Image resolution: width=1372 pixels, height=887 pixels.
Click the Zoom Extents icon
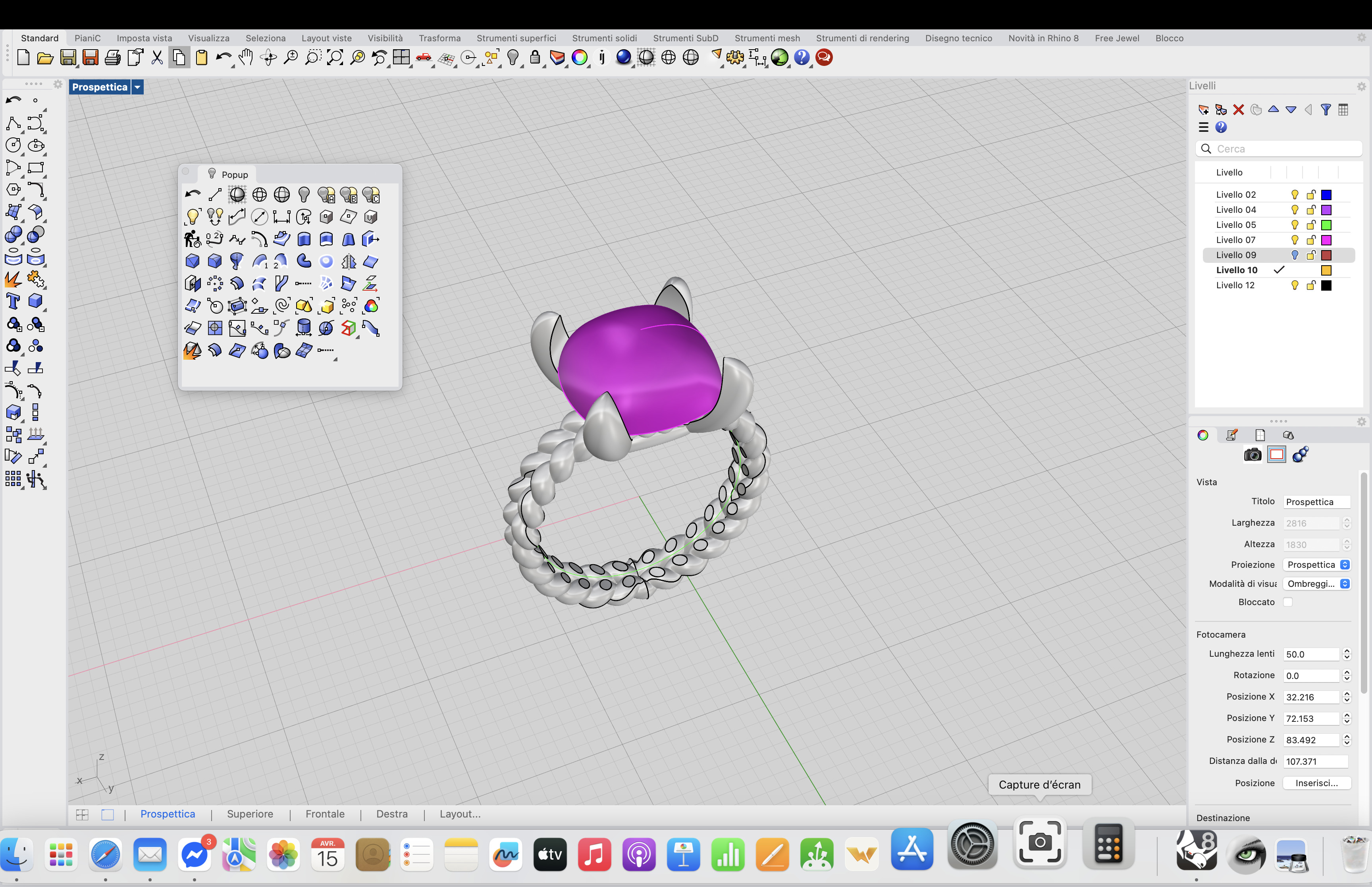pyautogui.click(x=335, y=58)
